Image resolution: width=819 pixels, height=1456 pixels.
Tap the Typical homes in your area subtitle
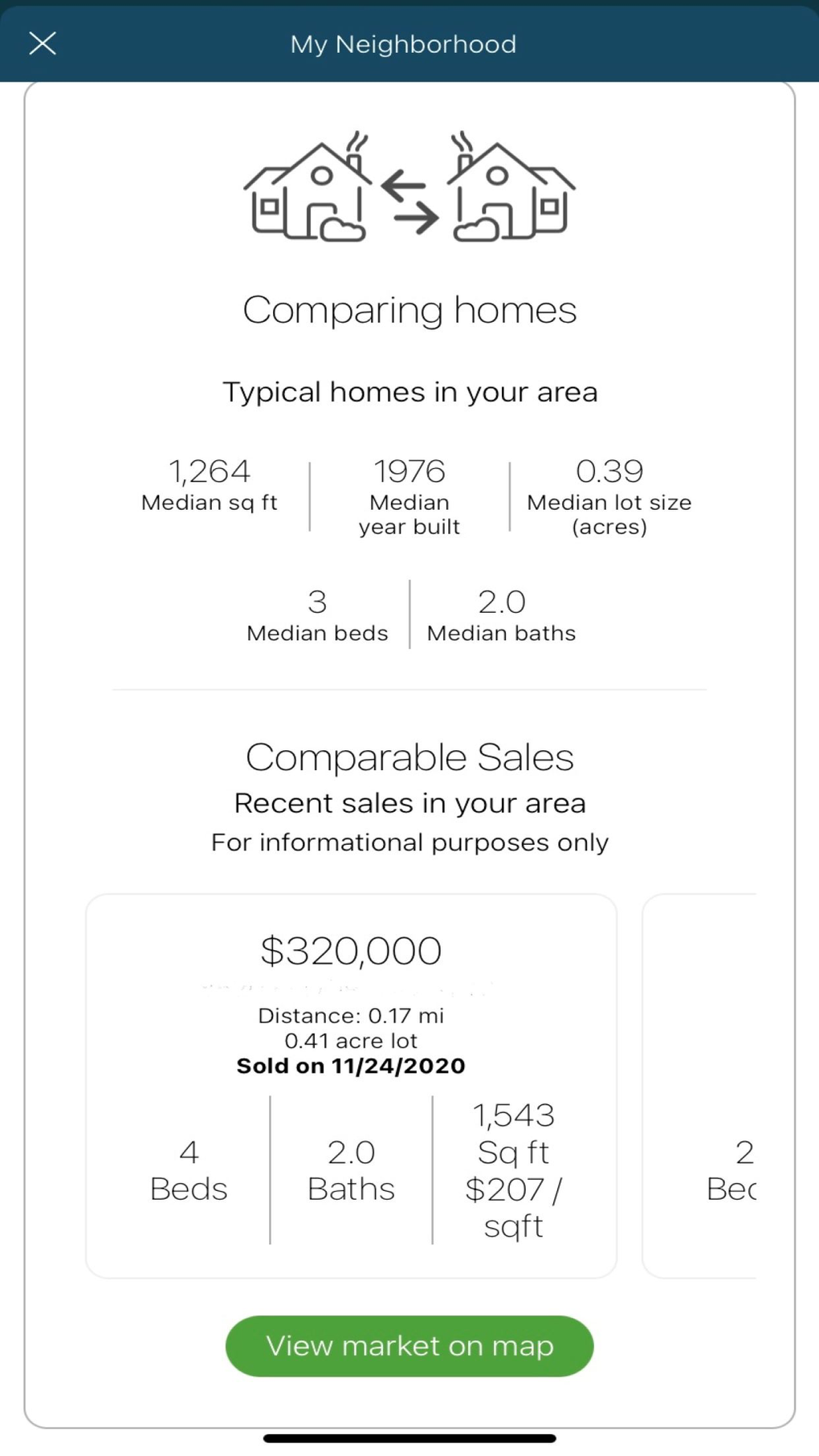tap(409, 392)
